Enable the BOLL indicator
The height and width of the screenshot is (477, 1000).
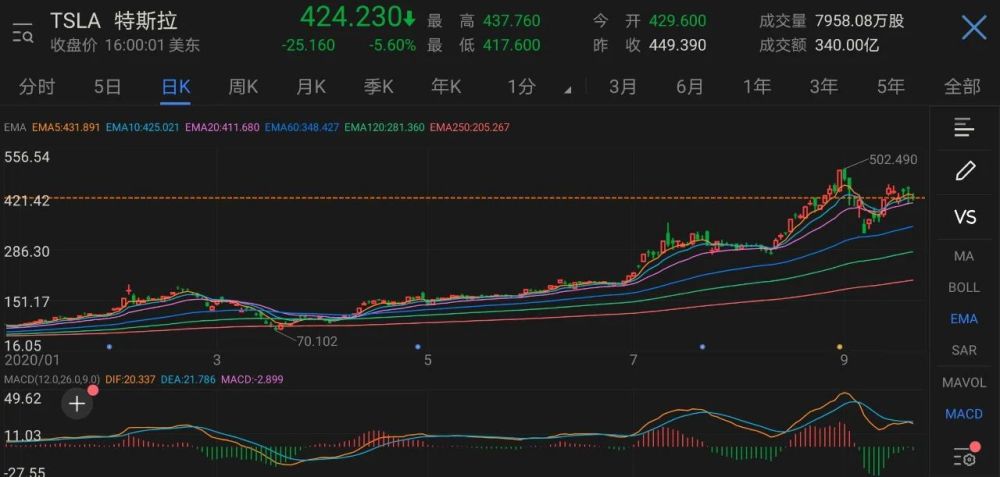tap(964, 288)
